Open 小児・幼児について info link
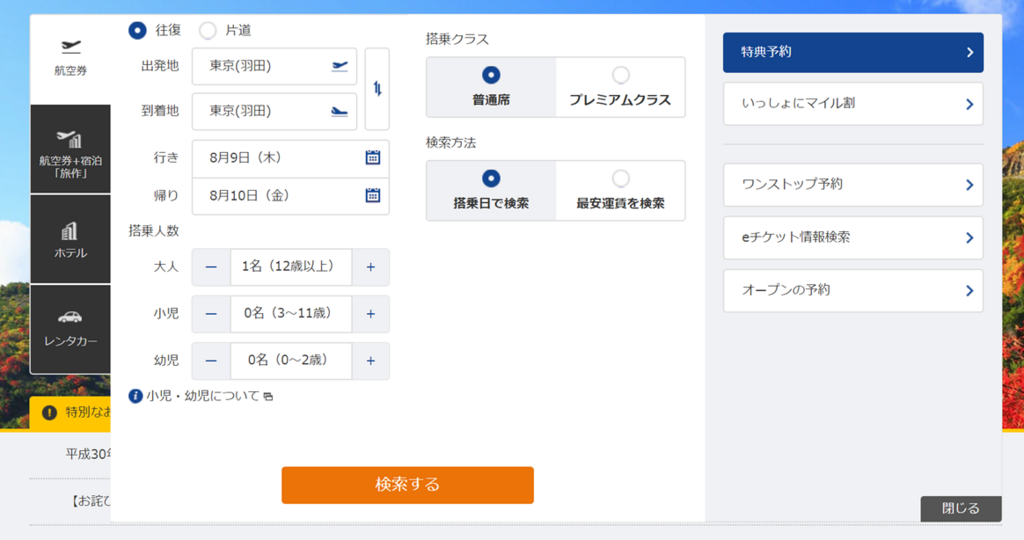The height and width of the screenshot is (540, 1024). click(x=203, y=396)
